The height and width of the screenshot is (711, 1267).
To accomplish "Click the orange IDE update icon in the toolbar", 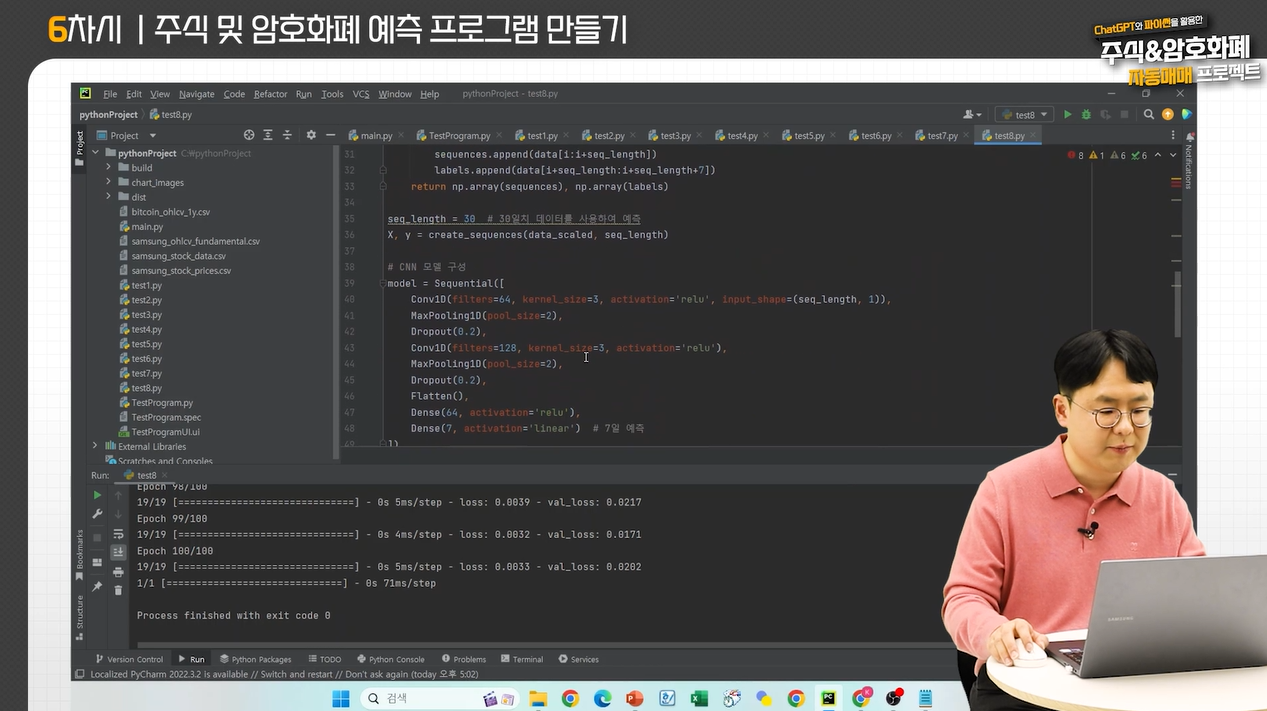I will click(x=1168, y=115).
